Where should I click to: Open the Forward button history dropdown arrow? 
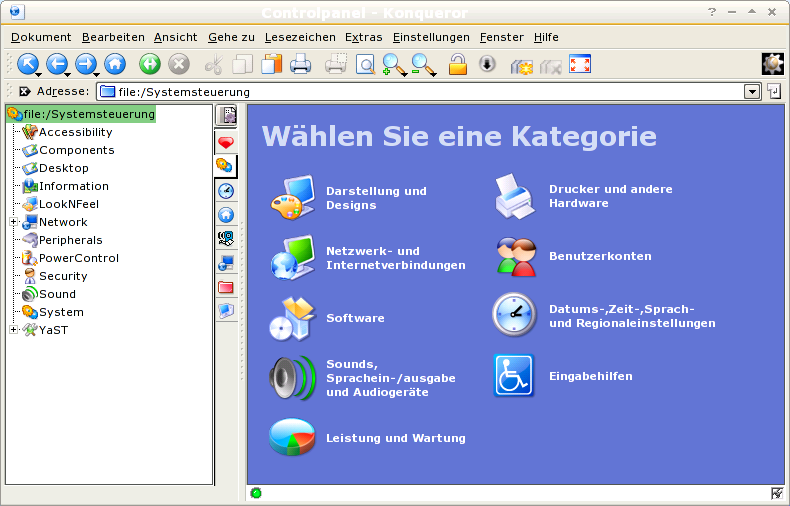point(96,75)
